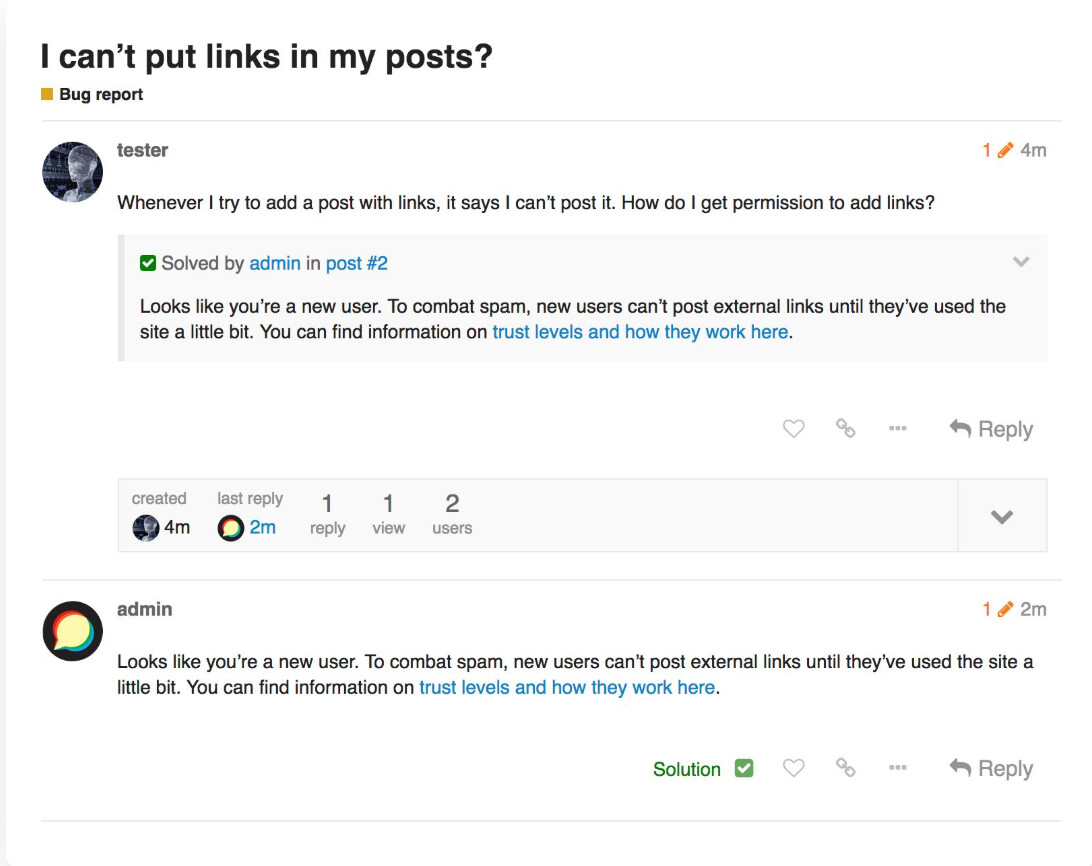Screen dimensions: 1092x866
Task: Click share link icon on admin's reply
Action: coord(846,768)
